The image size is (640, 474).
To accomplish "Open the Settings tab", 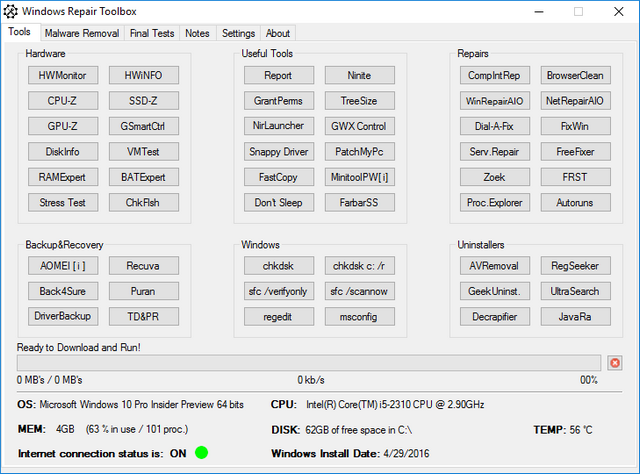I will point(238,33).
